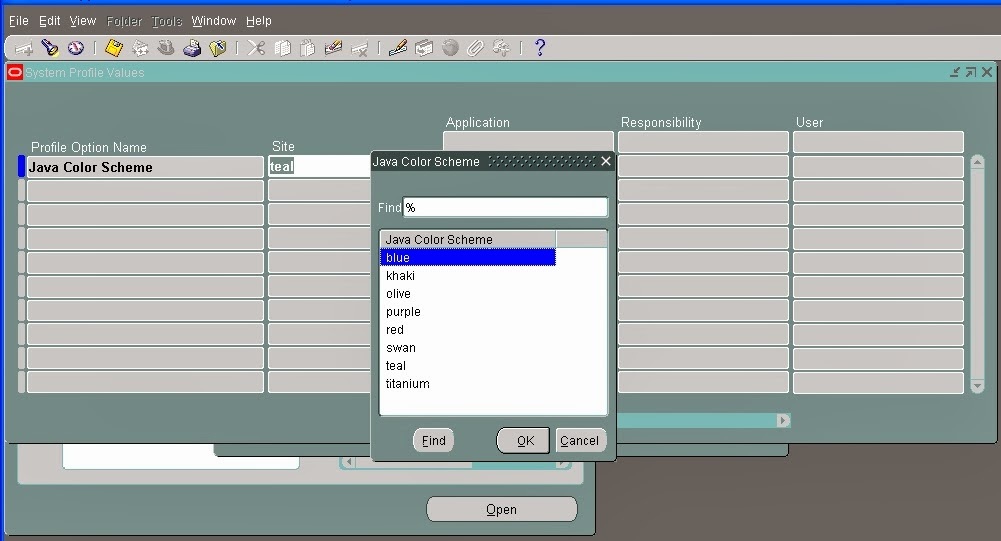This screenshot has height=541, width=1001.
Task: Open the Edit menu
Action: point(49,21)
